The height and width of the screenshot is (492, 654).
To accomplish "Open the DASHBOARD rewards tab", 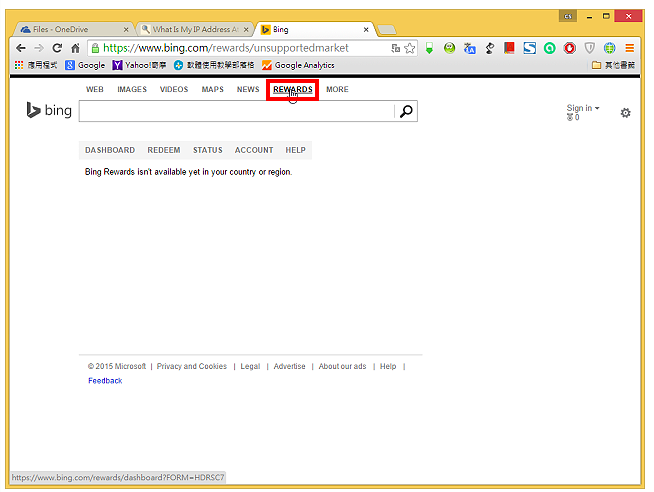I will tap(110, 150).
